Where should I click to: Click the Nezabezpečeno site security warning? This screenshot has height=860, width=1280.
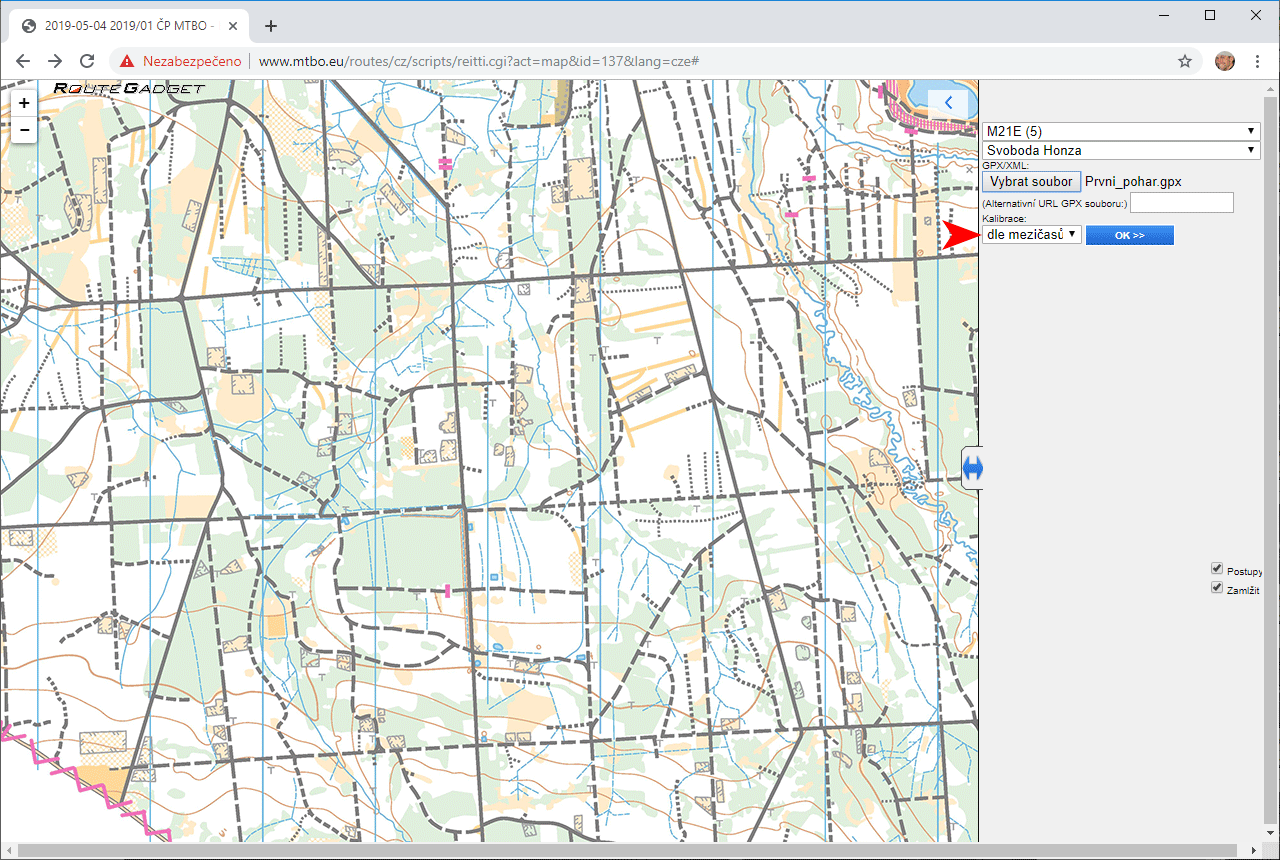(181, 61)
